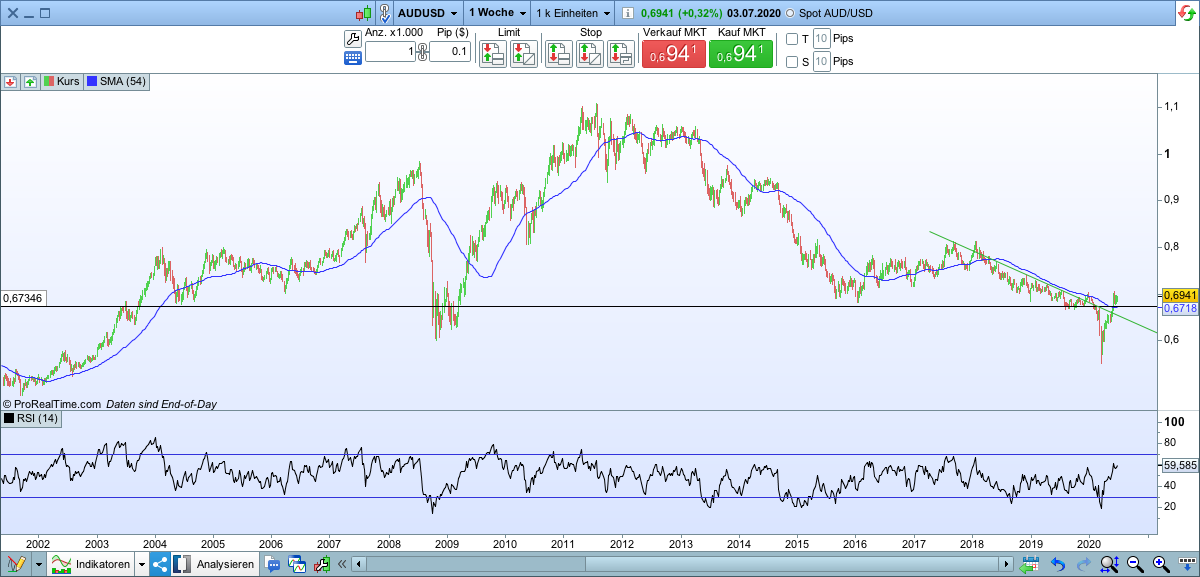Click the anchor link icon beside AUDUSD
The image size is (1200, 577).
tap(384, 13)
